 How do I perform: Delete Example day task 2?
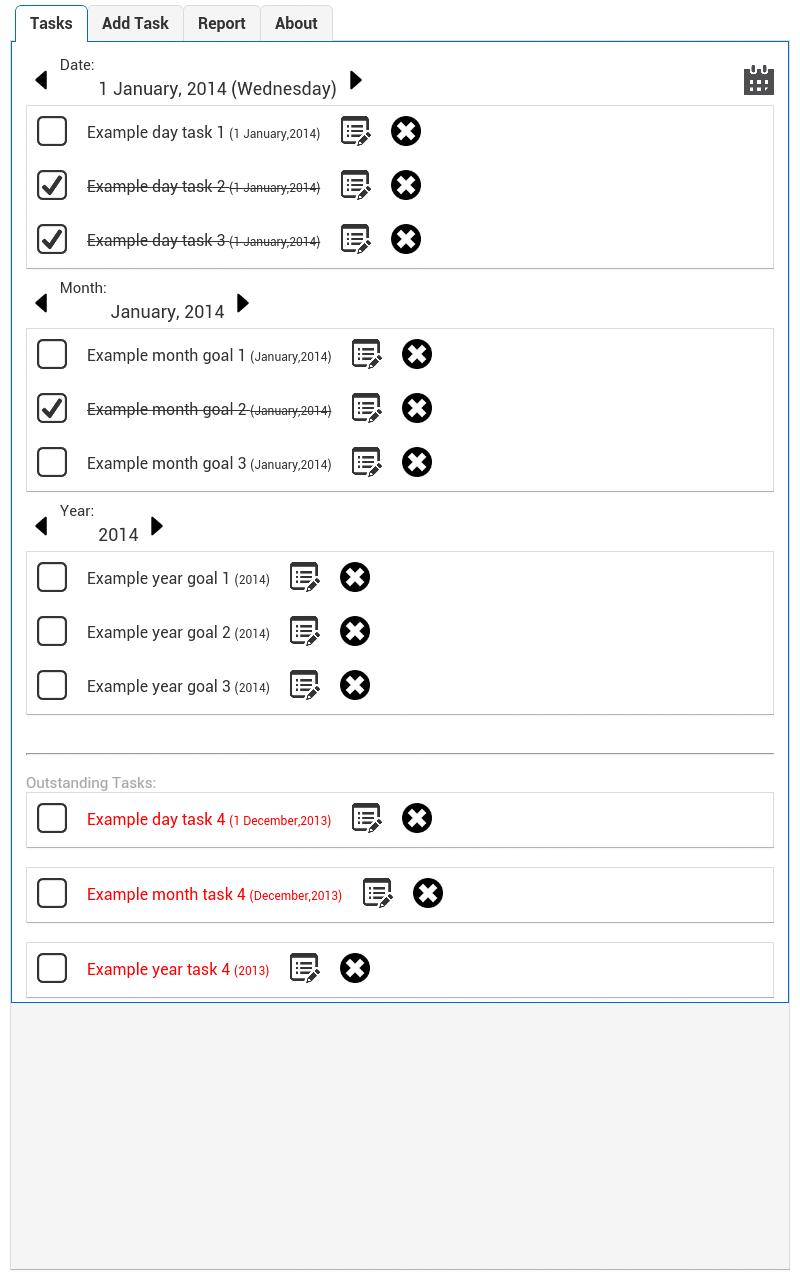(x=406, y=185)
